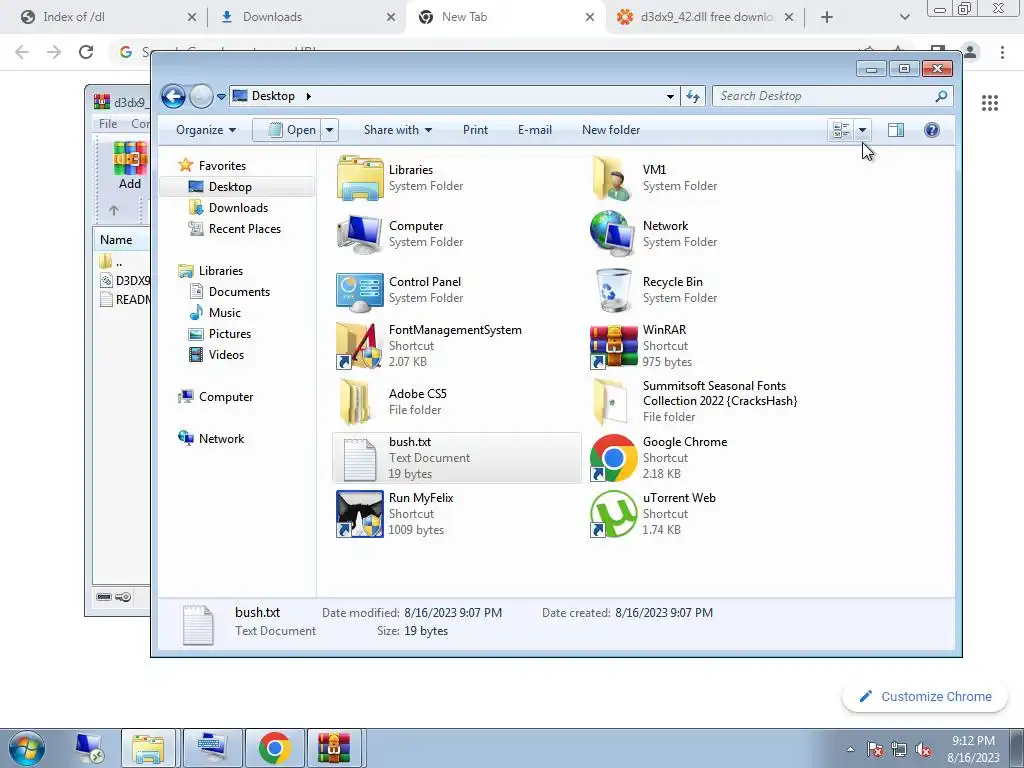
Task: Switch to the Index of /dl tab
Action: pyautogui.click(x=108, y=17)
